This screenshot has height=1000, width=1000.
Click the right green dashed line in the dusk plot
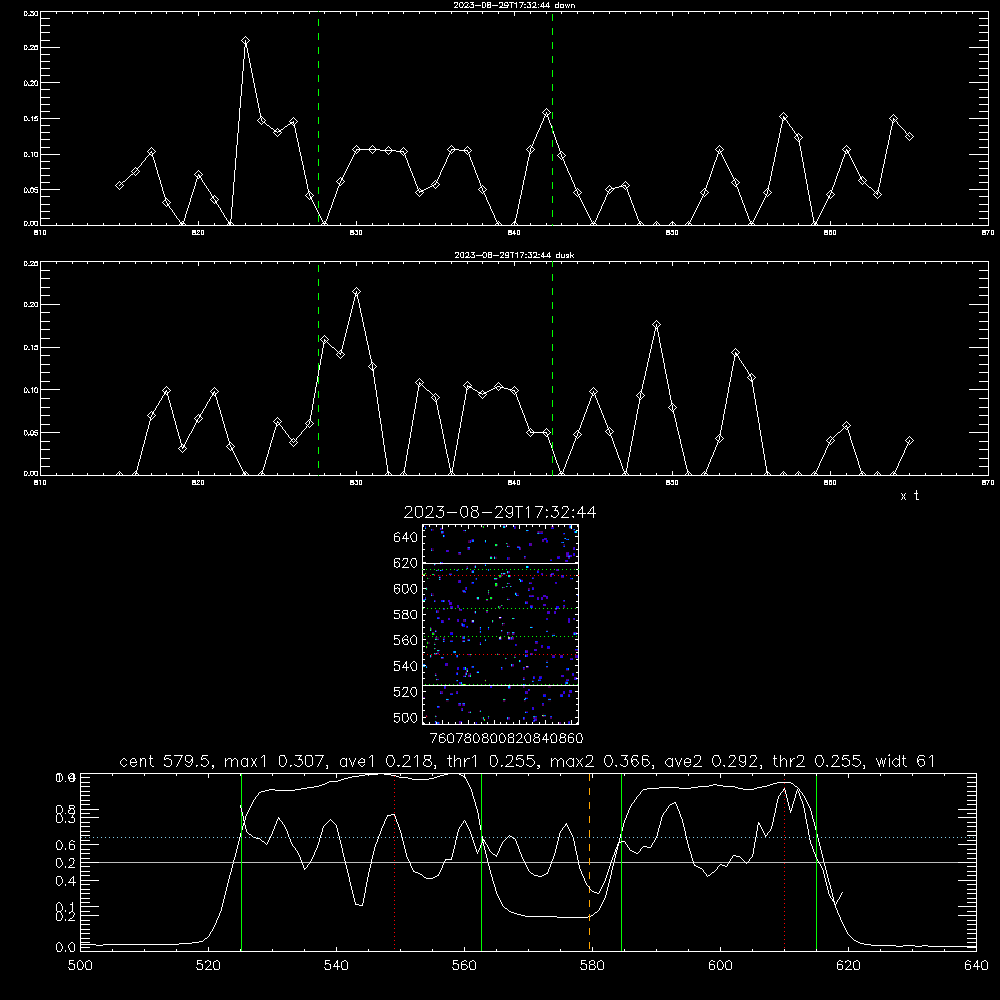(x=552, y=368)
